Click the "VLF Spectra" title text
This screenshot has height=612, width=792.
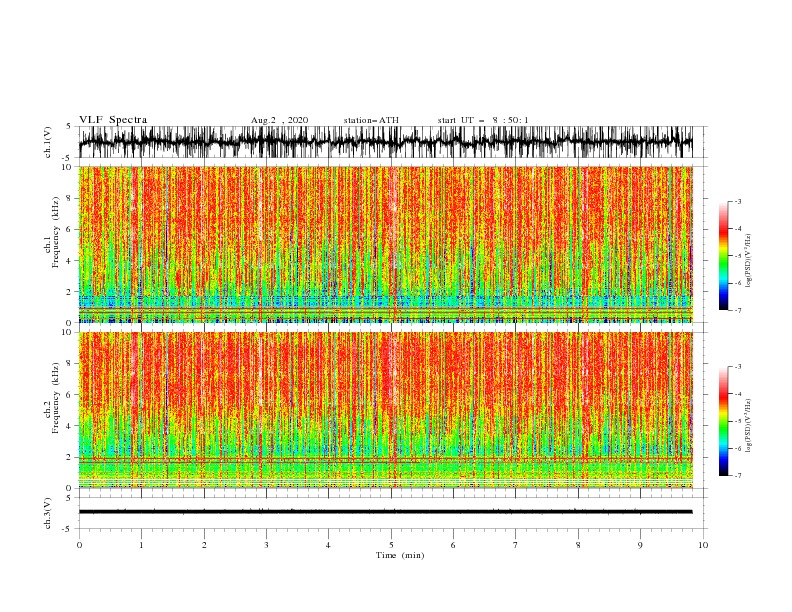pyautogui.click(x=113, y=120)
